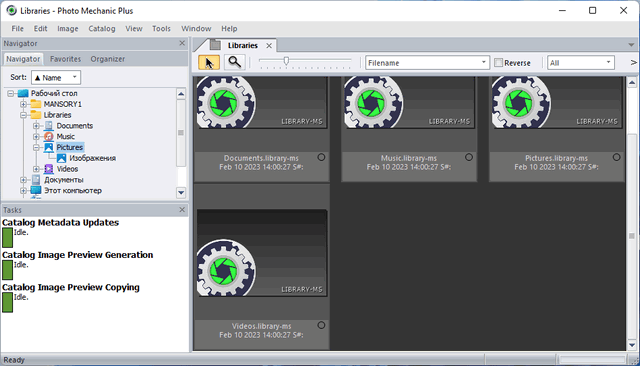Open the Music.library-ms thumbnail
The image size is (640, 366).
coord(409,102)
